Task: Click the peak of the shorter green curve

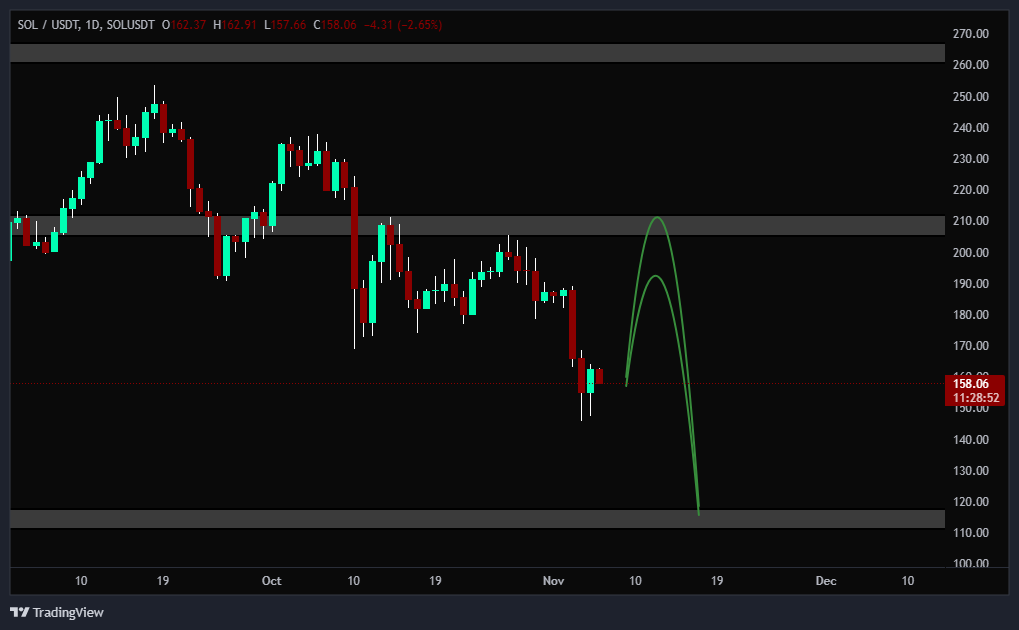Action: [655, 277]
